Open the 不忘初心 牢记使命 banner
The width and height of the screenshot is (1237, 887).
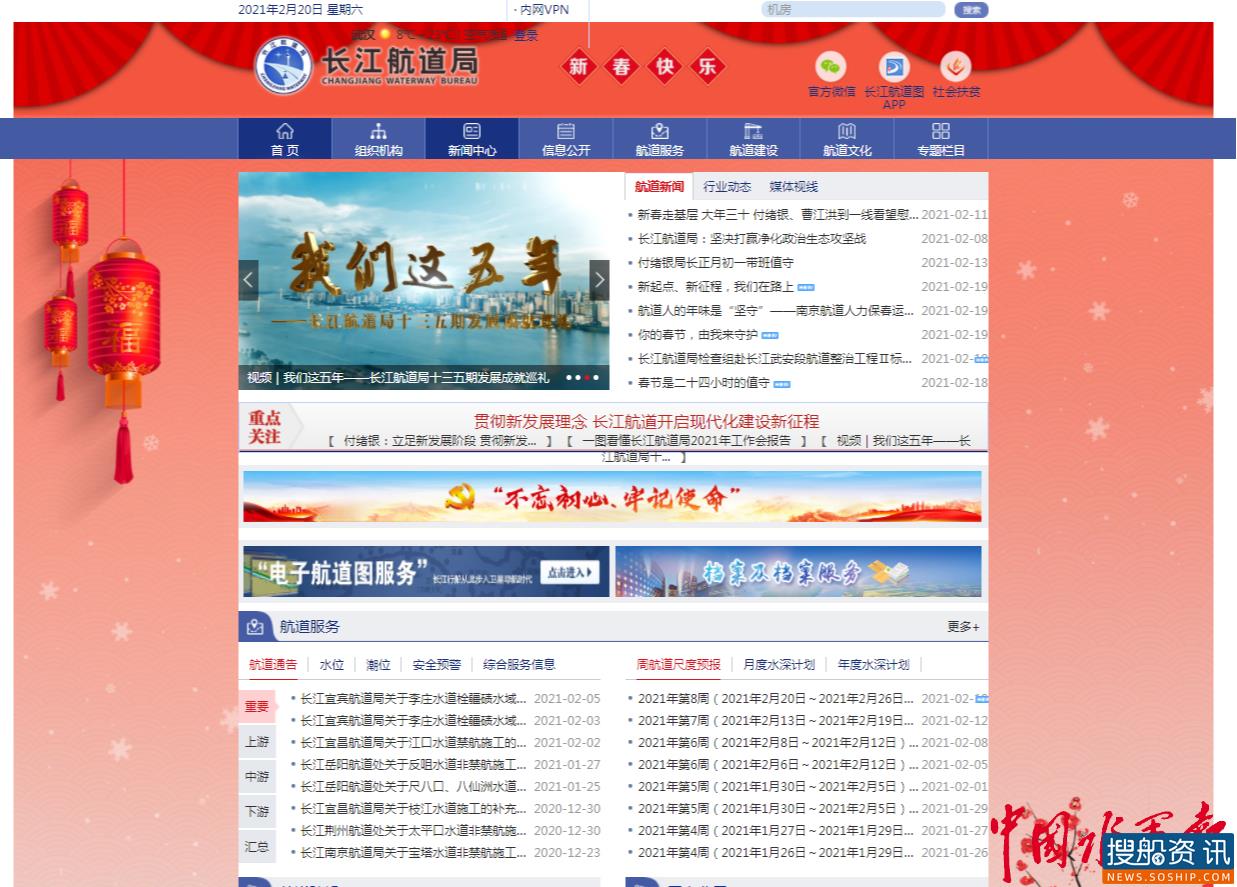(612, 497)
